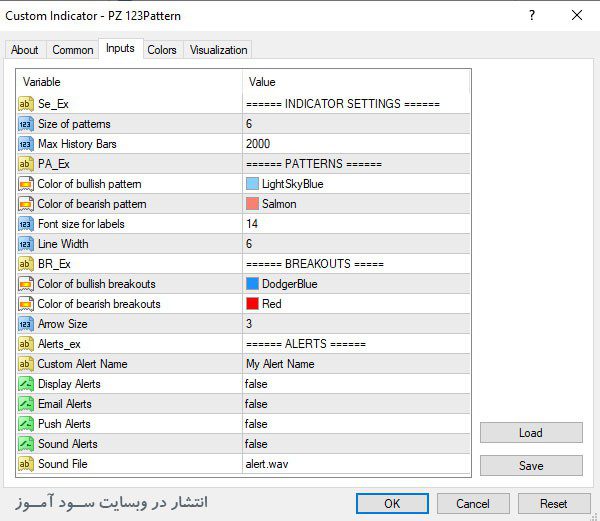This screenshot has height=521, width=600.
Task: Click the color icon beside Color of bullish breakouts
Action: [x=25, y=284]
